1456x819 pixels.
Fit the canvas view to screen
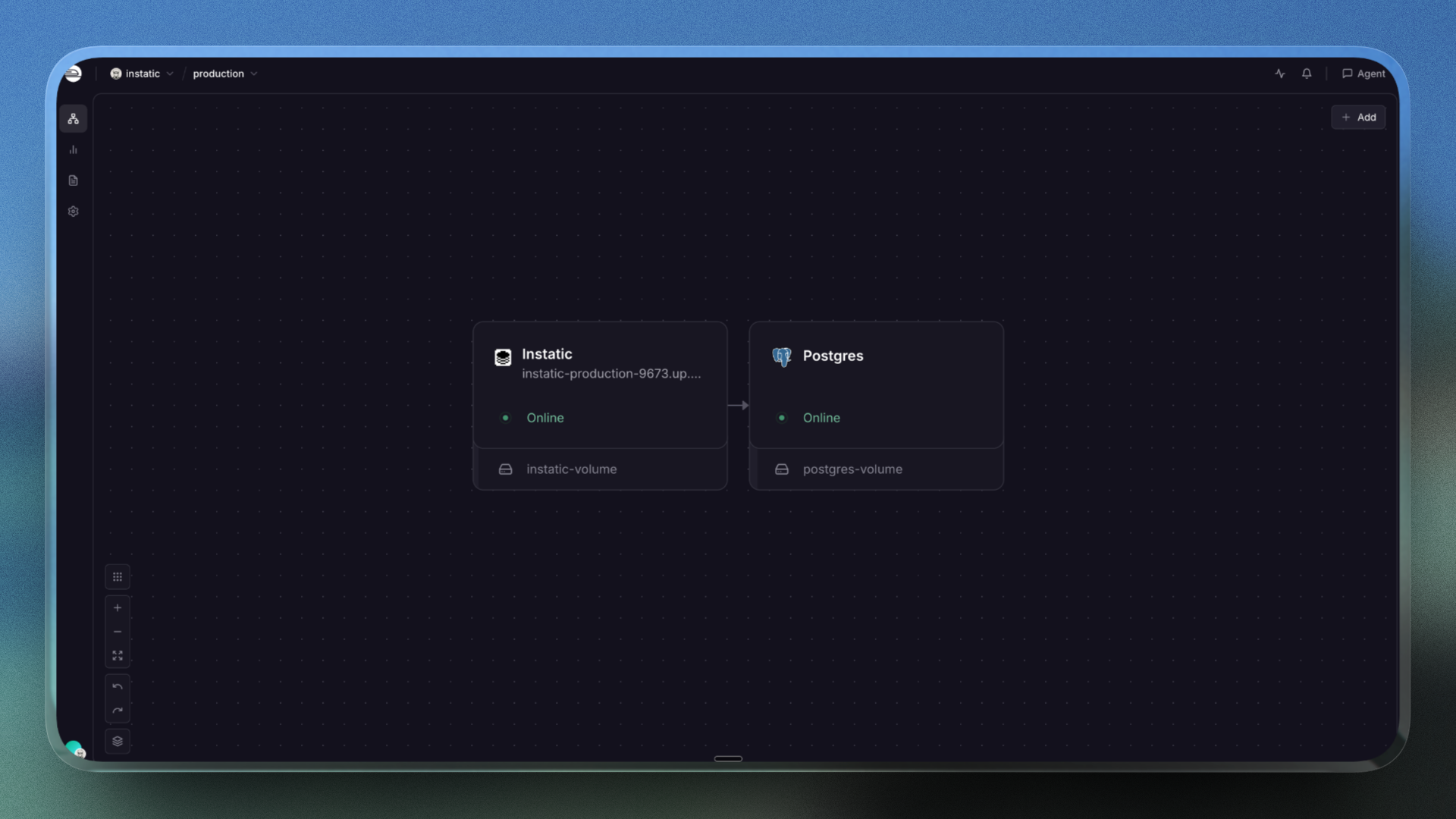(118, 655)
